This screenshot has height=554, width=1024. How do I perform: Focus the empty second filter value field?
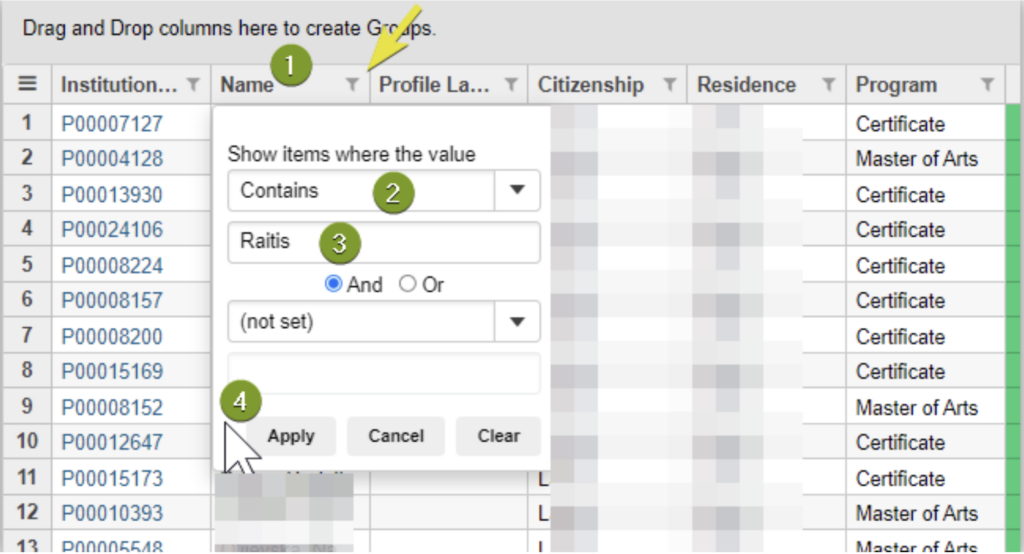(x=384, y=374)
